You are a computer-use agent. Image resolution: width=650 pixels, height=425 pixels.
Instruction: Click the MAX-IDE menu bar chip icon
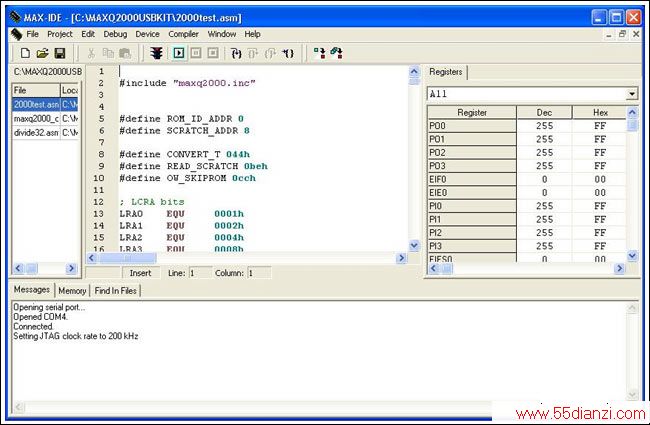(x=16, y=34)
